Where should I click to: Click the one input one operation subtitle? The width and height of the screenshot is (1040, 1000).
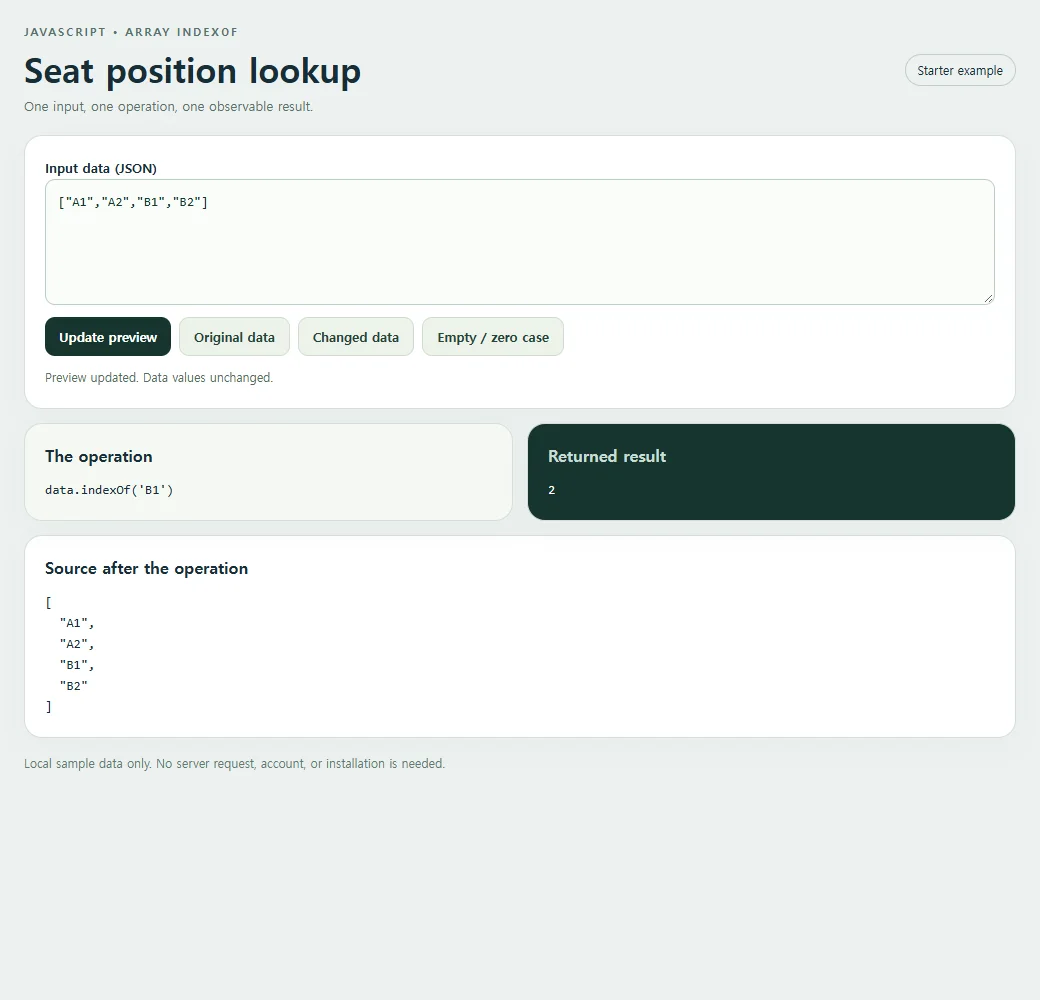point(168,106)
